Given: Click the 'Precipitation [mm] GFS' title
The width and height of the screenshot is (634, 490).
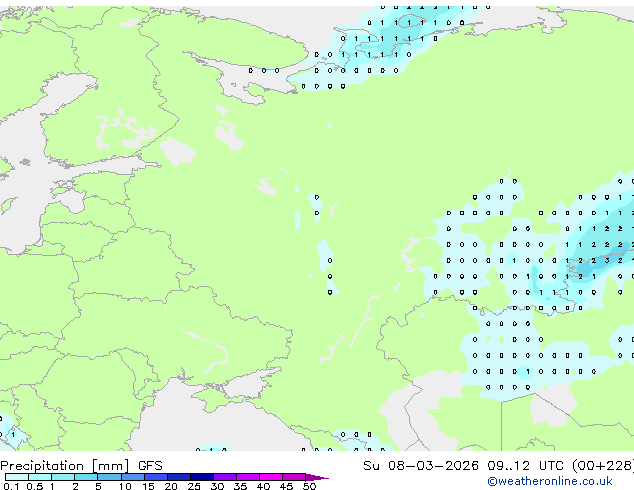Looking at the screenshot, I should [81, 466].
